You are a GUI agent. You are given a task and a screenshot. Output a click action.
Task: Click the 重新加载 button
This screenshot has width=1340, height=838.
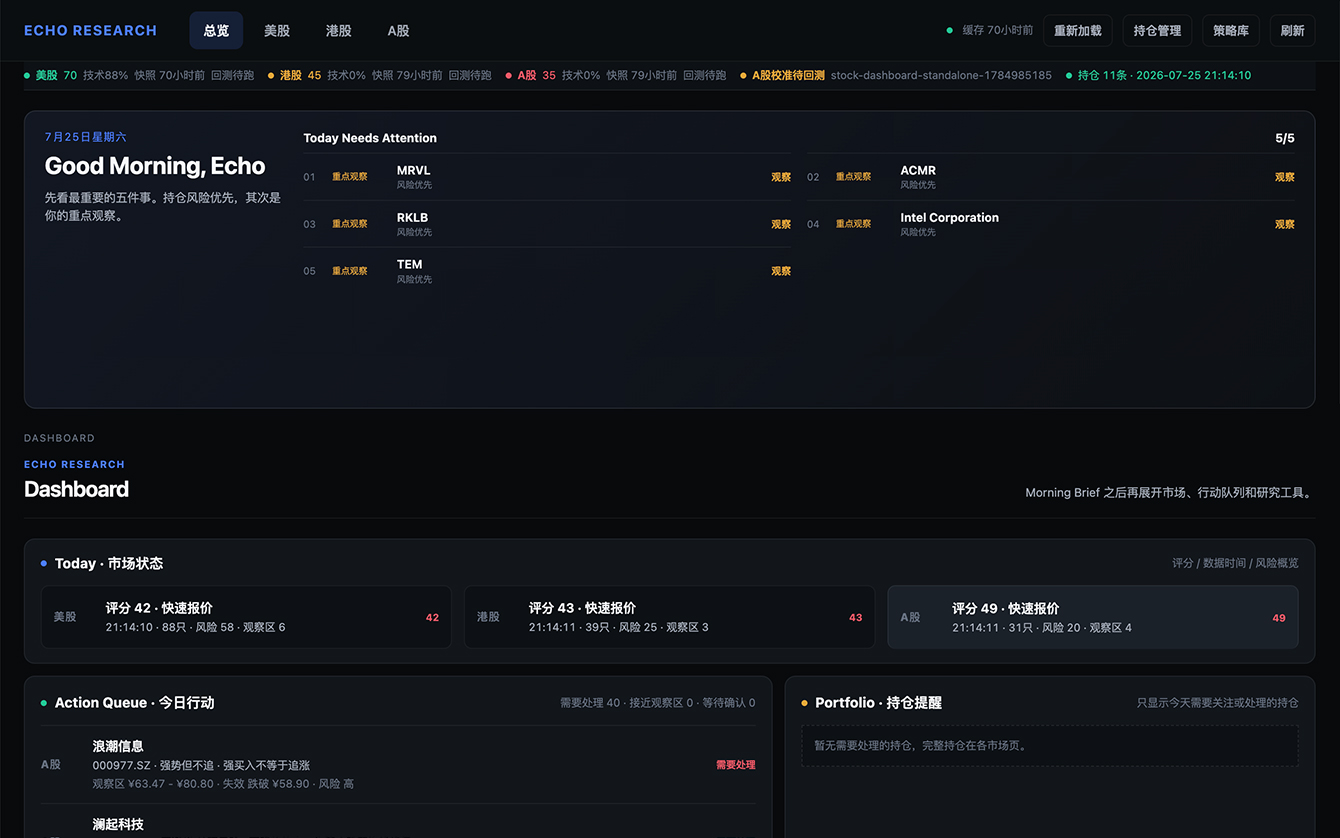point(1078,31)
